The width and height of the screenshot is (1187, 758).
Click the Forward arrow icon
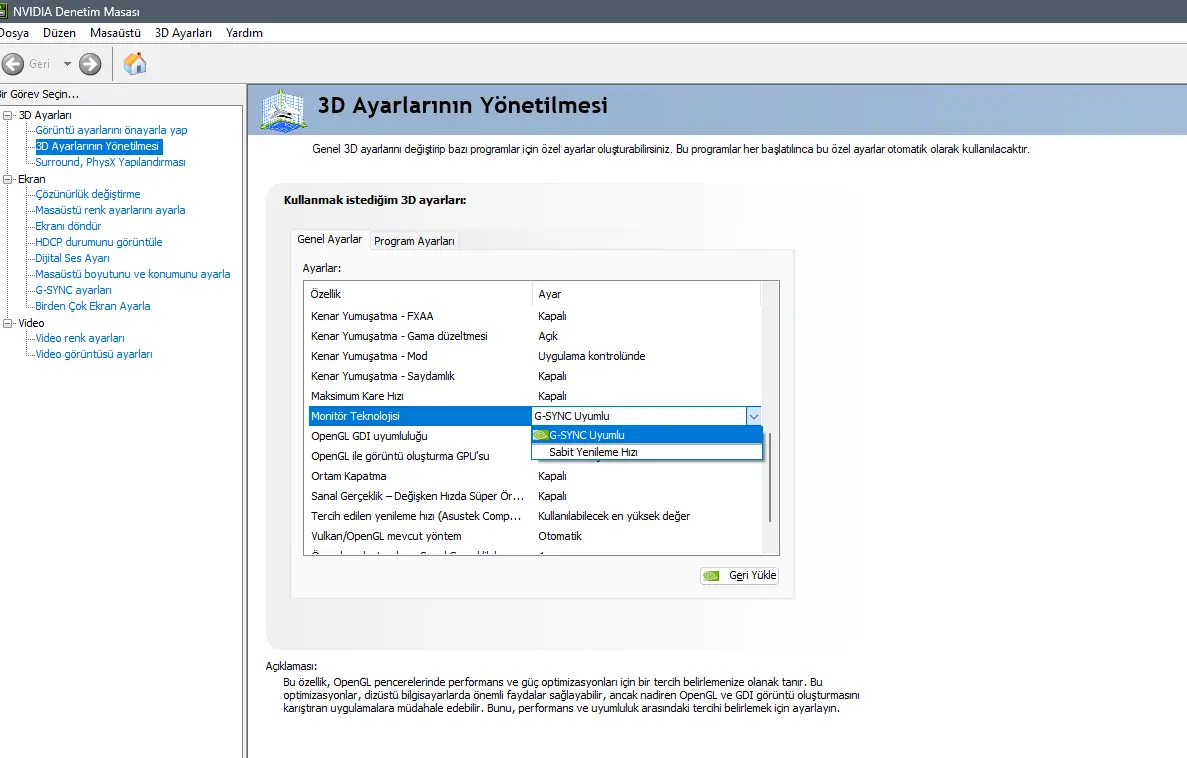point(90,64)
